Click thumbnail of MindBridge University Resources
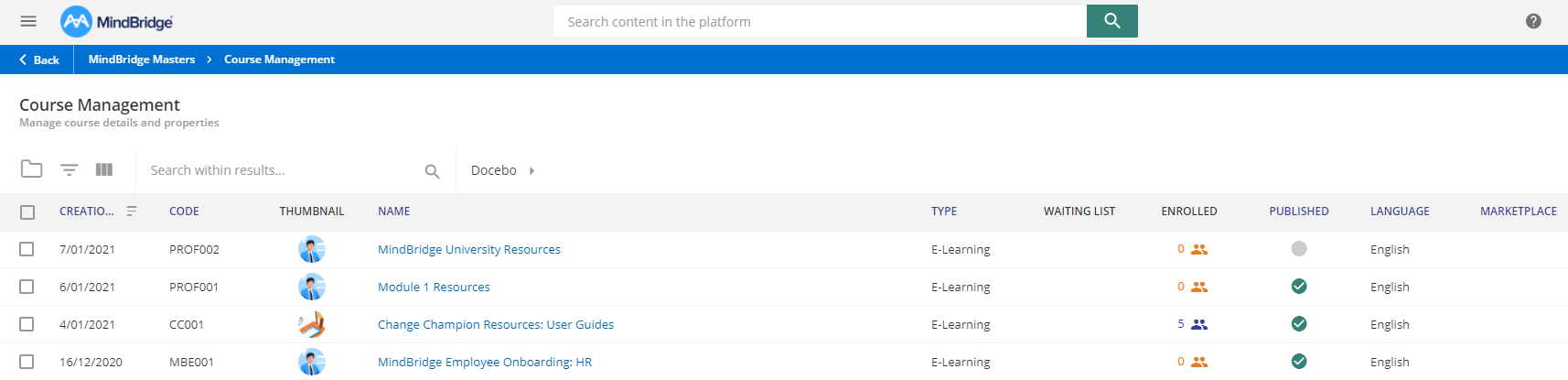 click(x=312, y=249)
